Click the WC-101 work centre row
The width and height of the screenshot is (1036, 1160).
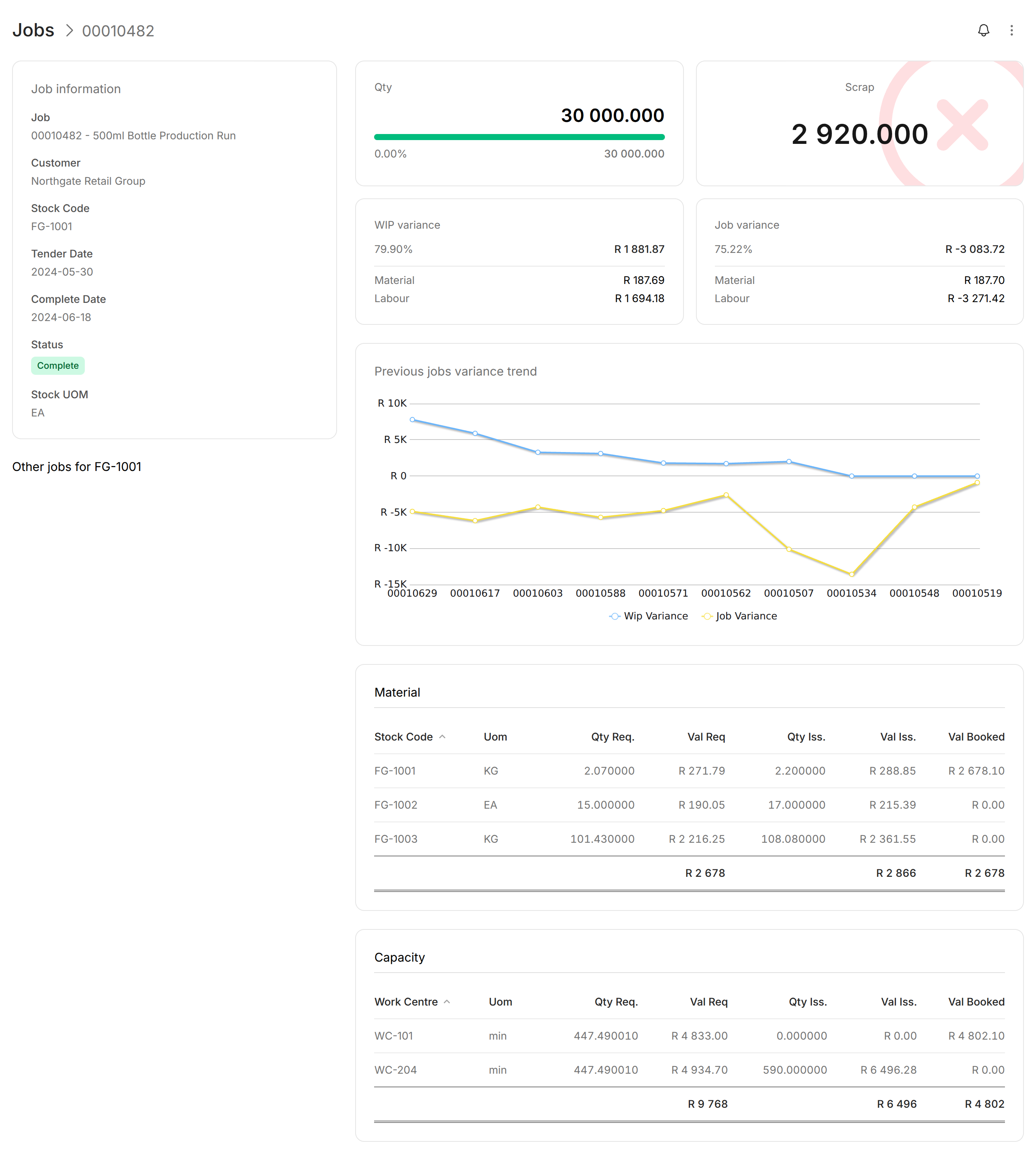pos(689,1036)
